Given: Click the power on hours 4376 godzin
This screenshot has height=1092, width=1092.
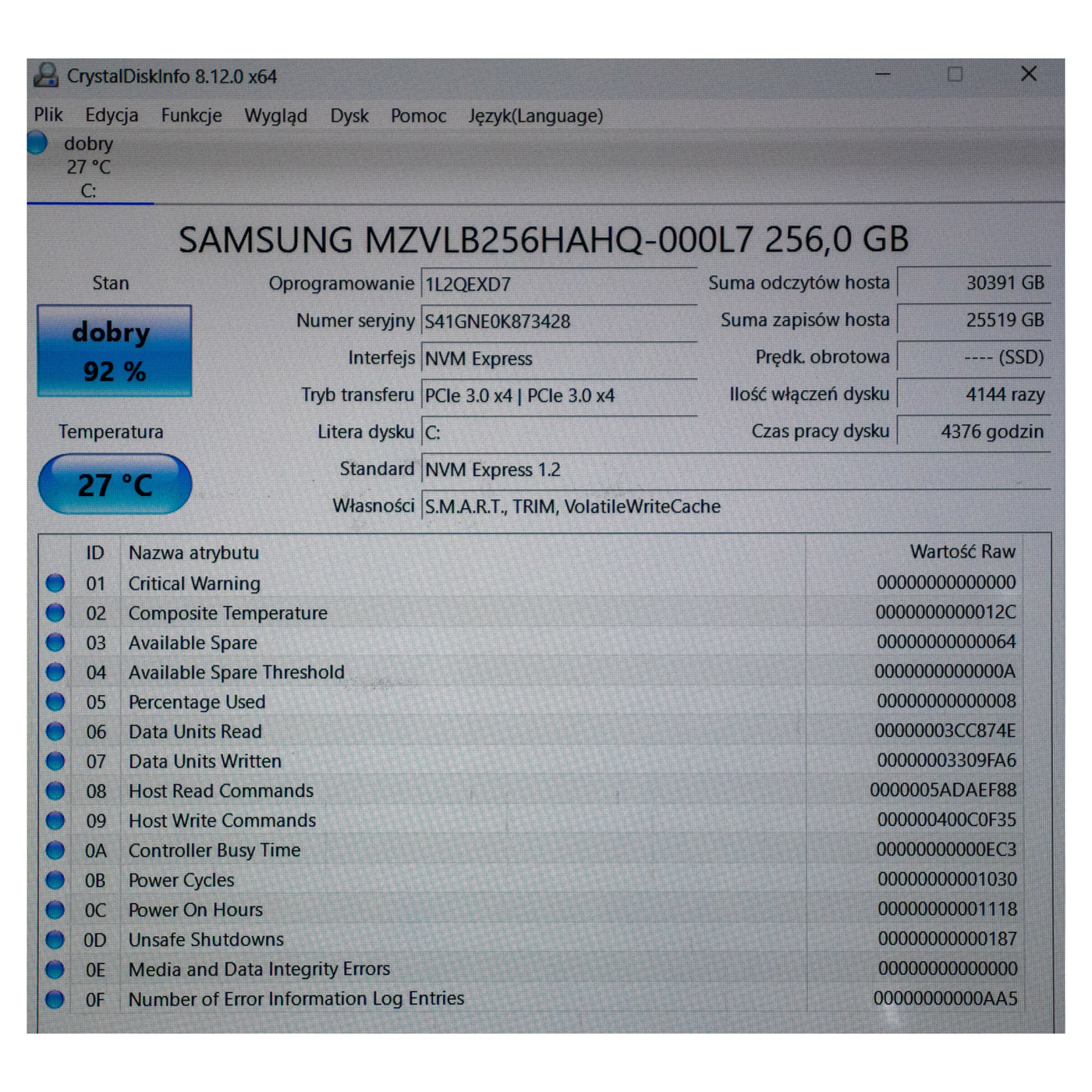Looking at the screenshot, I should (x=973, y=431).
